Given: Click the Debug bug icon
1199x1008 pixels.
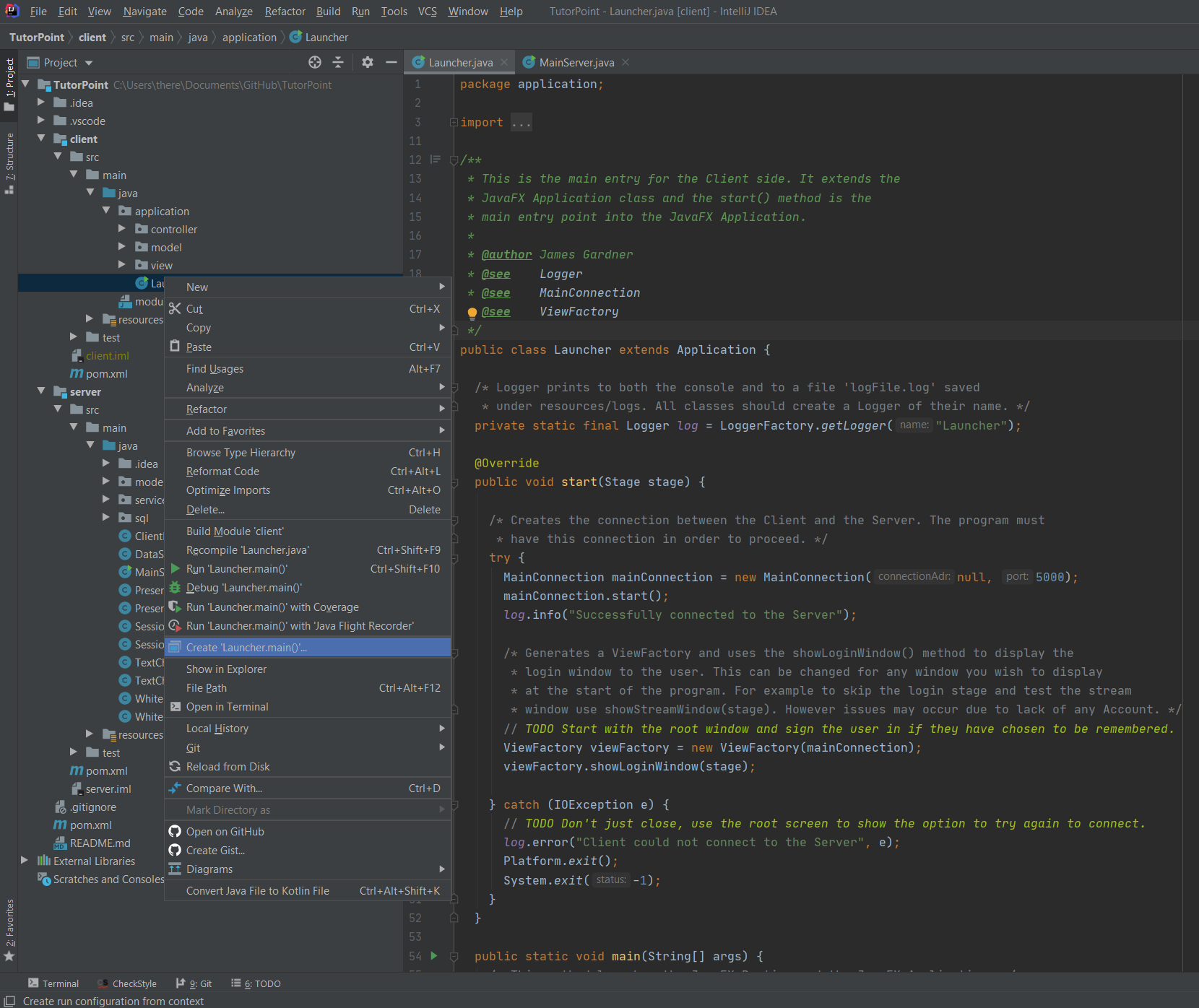Looking at the screenshot, I should pyautogui.click(x=175, y=587).
